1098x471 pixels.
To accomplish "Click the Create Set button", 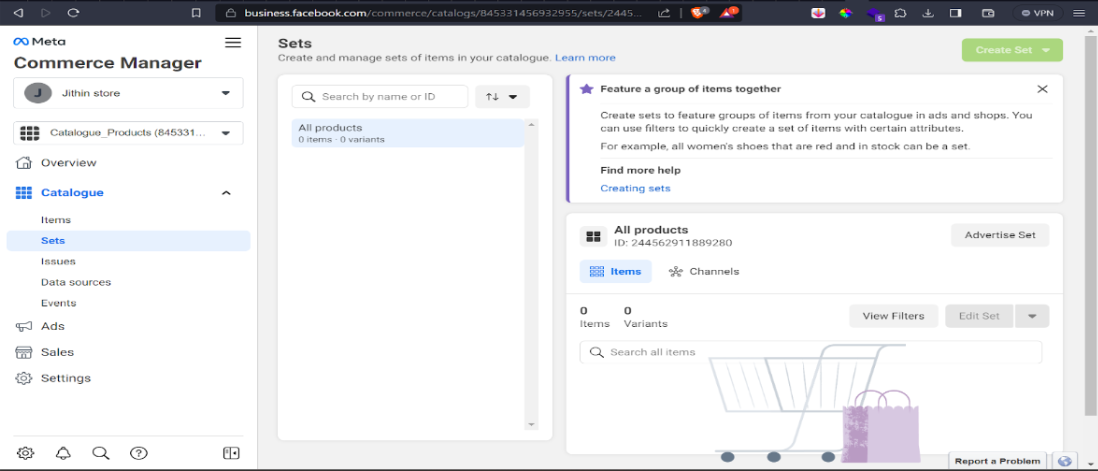I will pos(1012,50).
